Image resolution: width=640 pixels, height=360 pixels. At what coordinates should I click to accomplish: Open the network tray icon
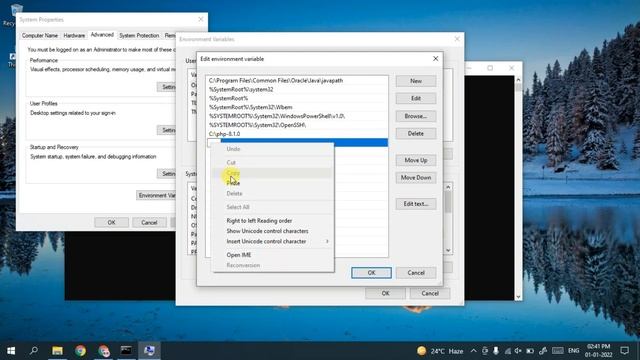pos(507,351)
